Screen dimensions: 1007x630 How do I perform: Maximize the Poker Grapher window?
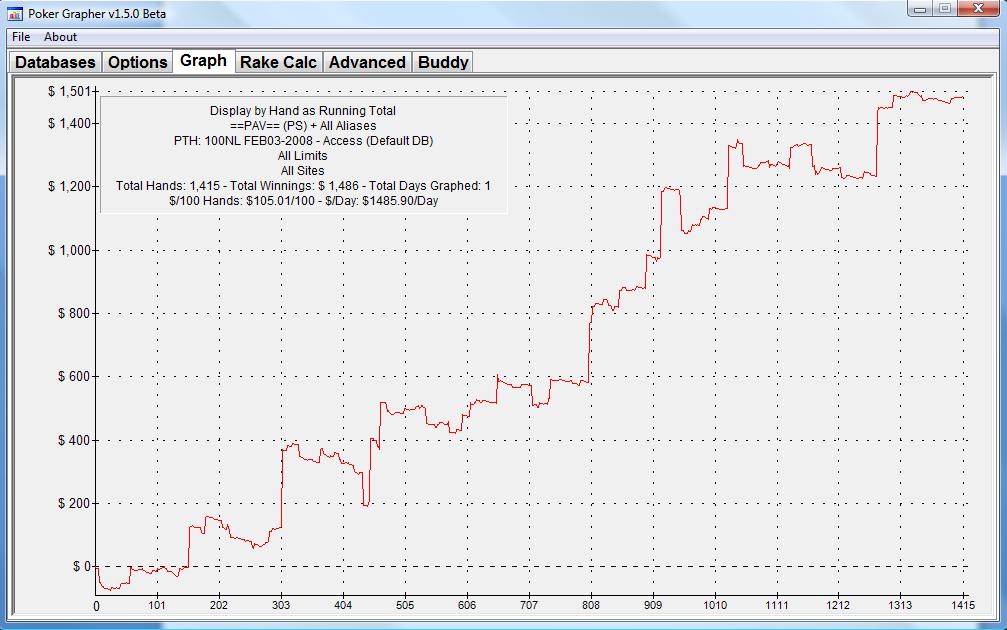coord(945,9)
